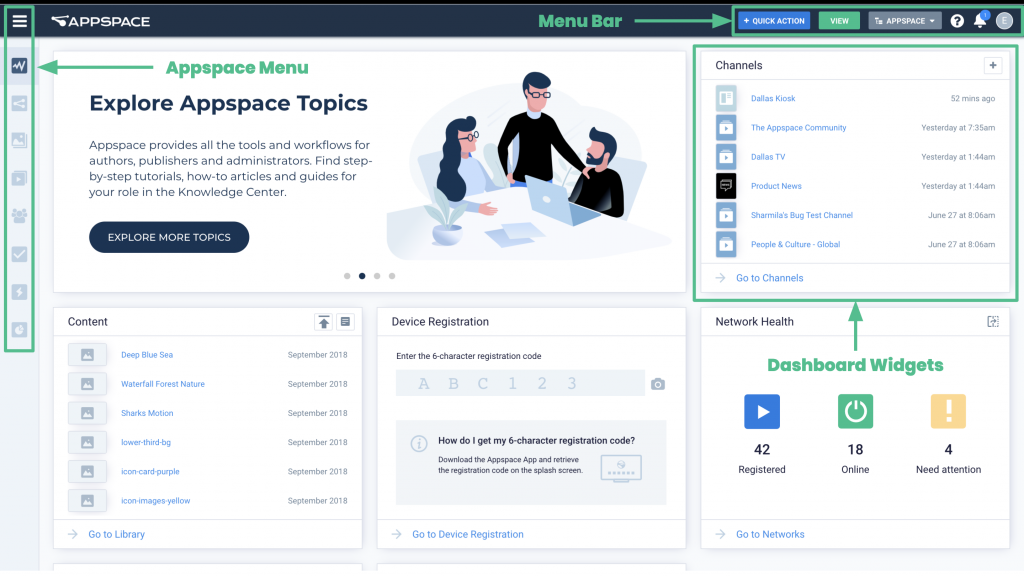Scan code with the camera icon
Viewport: 1024px width, 576px height.
658,384
